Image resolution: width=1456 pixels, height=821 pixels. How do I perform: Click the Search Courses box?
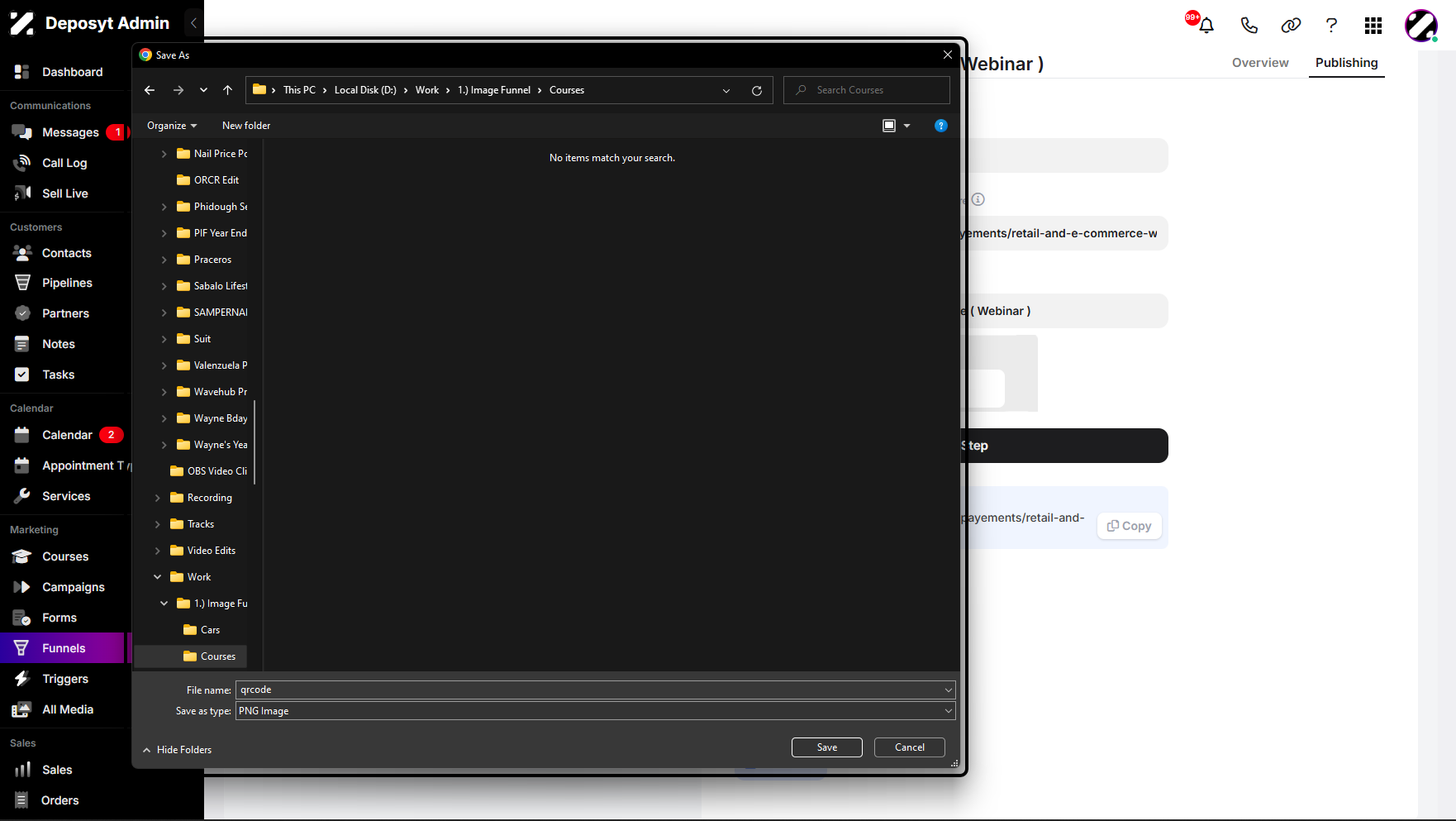point(866,90)
